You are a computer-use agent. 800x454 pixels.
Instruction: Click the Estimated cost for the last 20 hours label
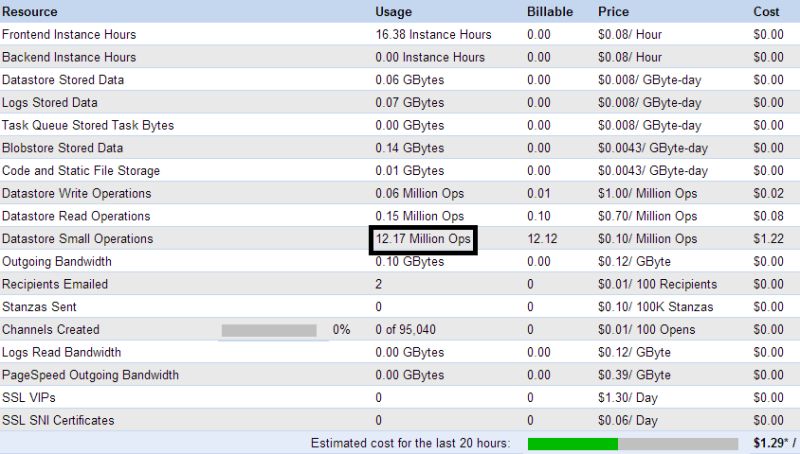[410, 443]
